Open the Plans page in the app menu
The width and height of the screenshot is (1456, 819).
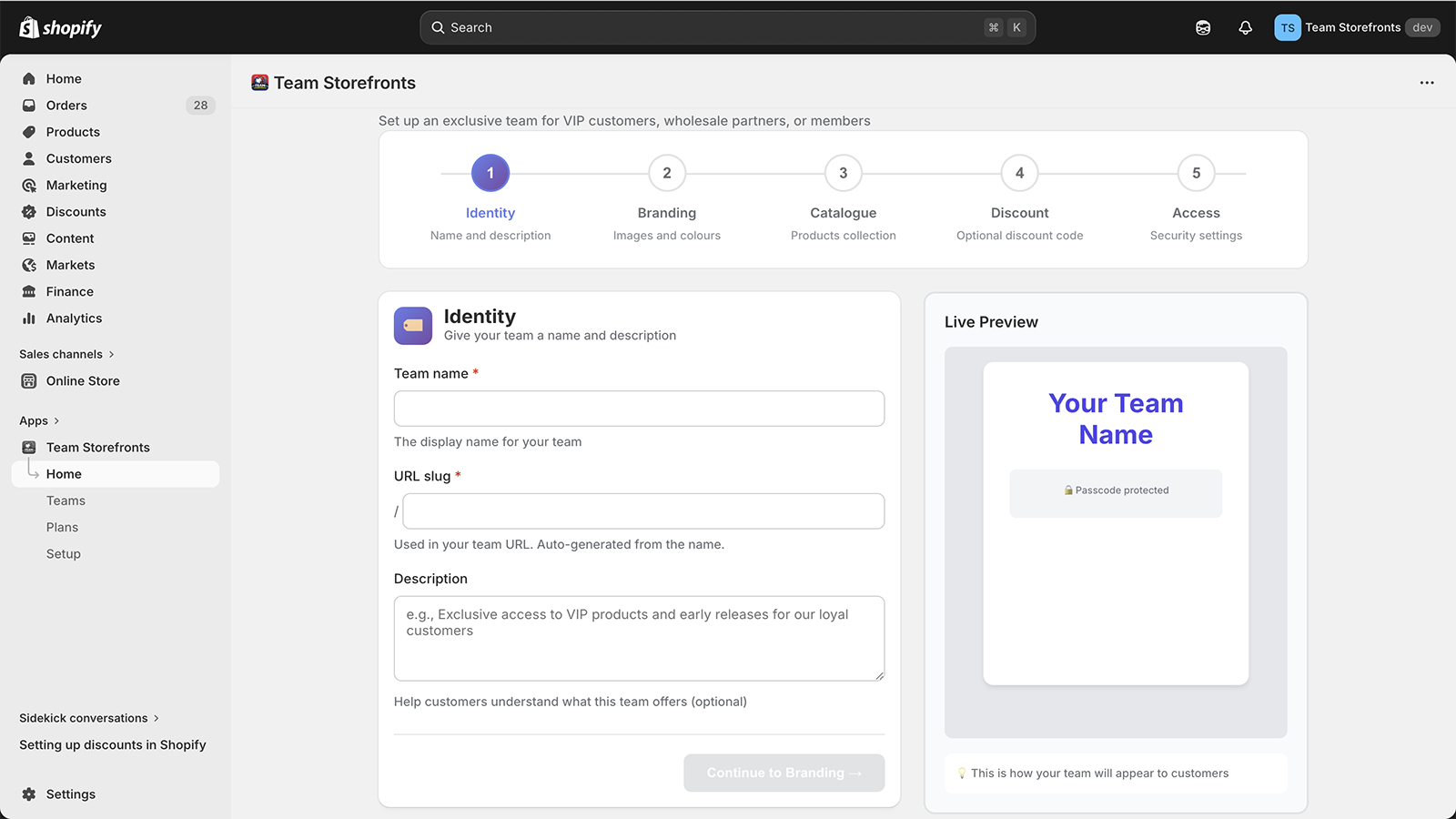click(x=62, y=526)
